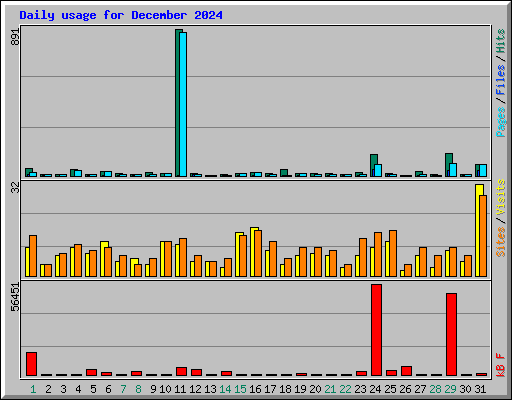Click day label 10 on the x-axis
Viewport: 512px width, 400px height.
click(165, 389)
